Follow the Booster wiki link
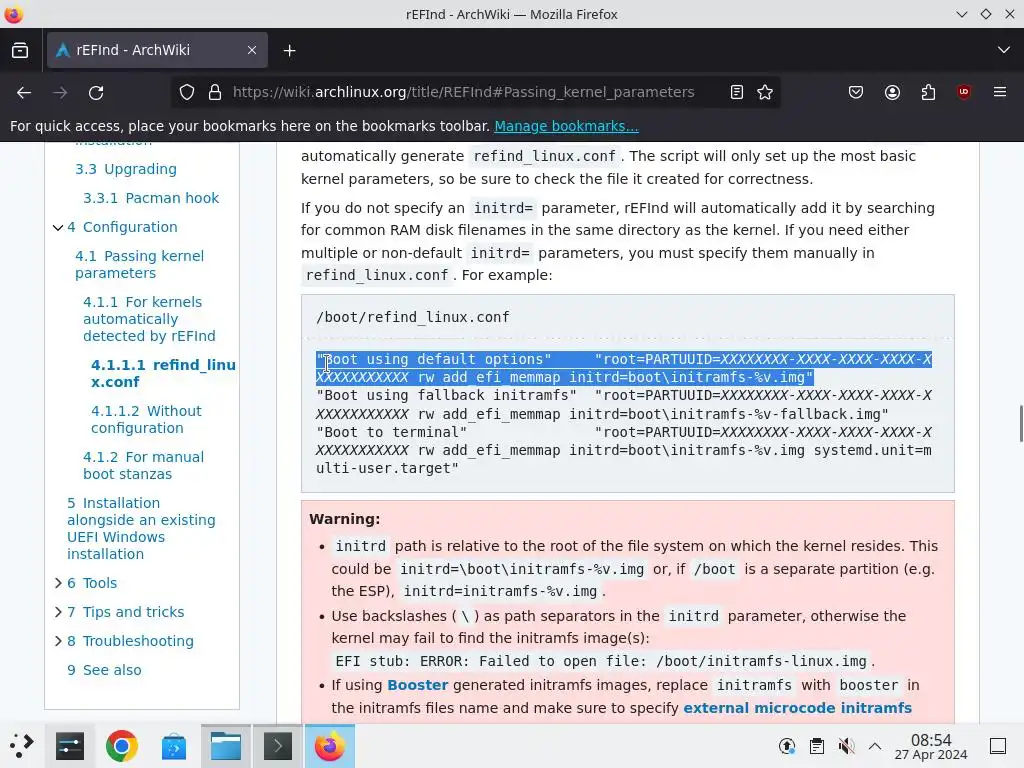This screenshot has height=768, width=1024. click(x=417, y=685)
